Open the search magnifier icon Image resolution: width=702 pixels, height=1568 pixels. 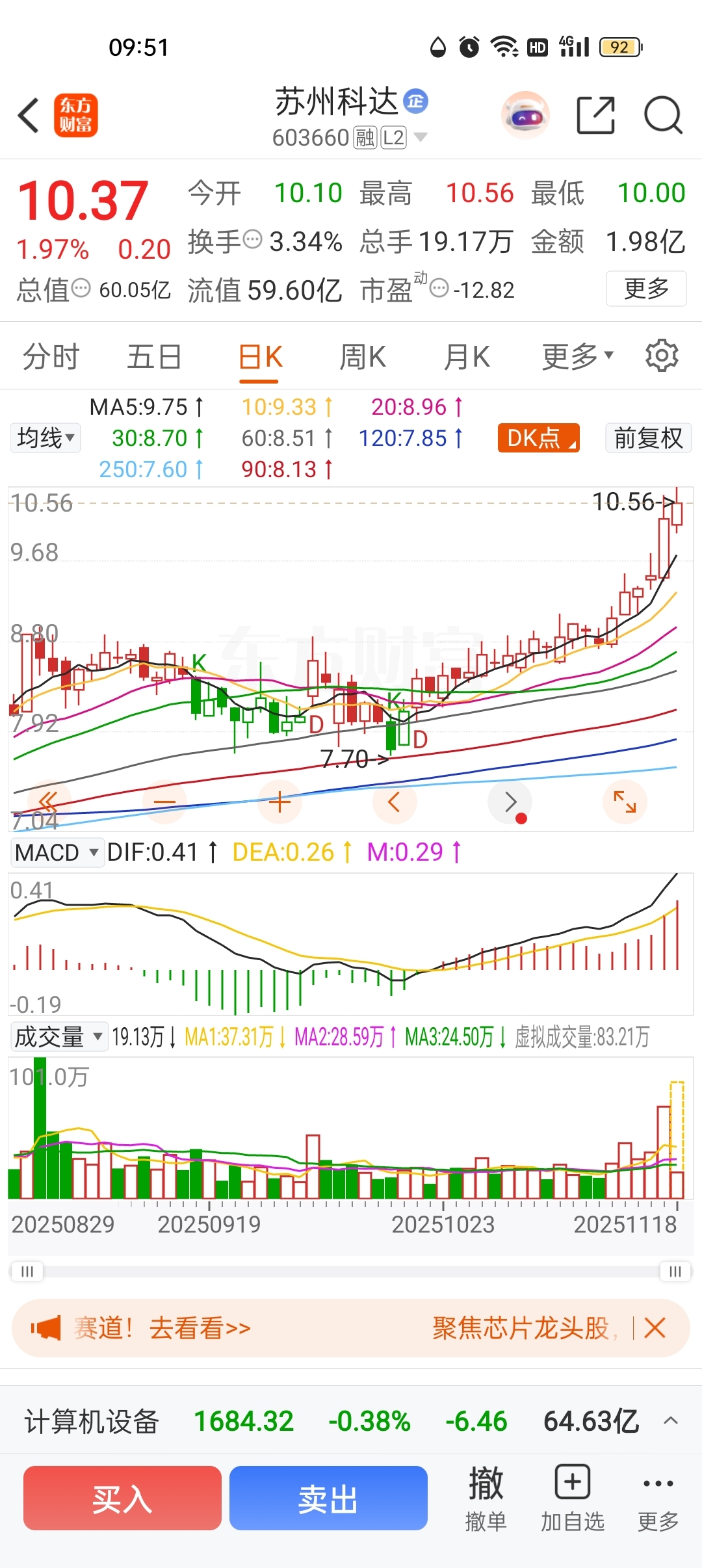tap(663, 115)
